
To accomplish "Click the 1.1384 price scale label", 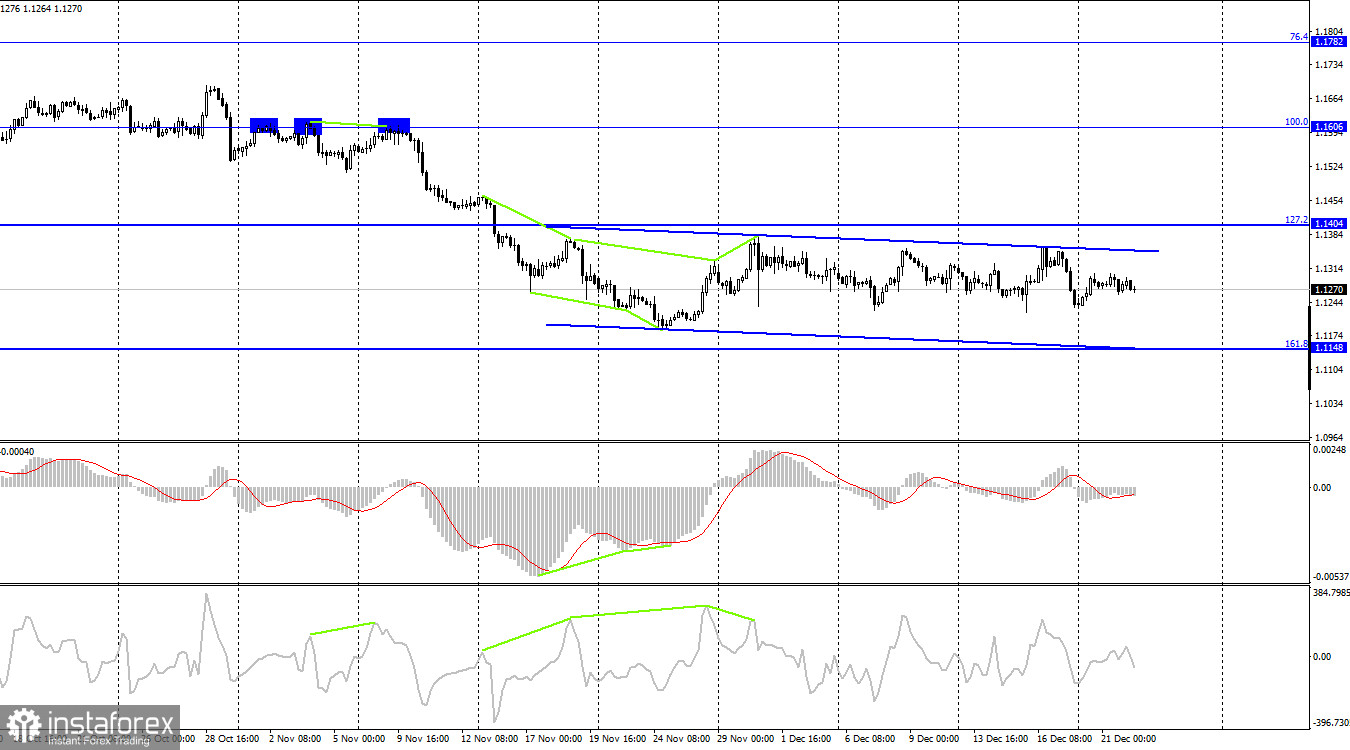I will (x=1331, y=235).
